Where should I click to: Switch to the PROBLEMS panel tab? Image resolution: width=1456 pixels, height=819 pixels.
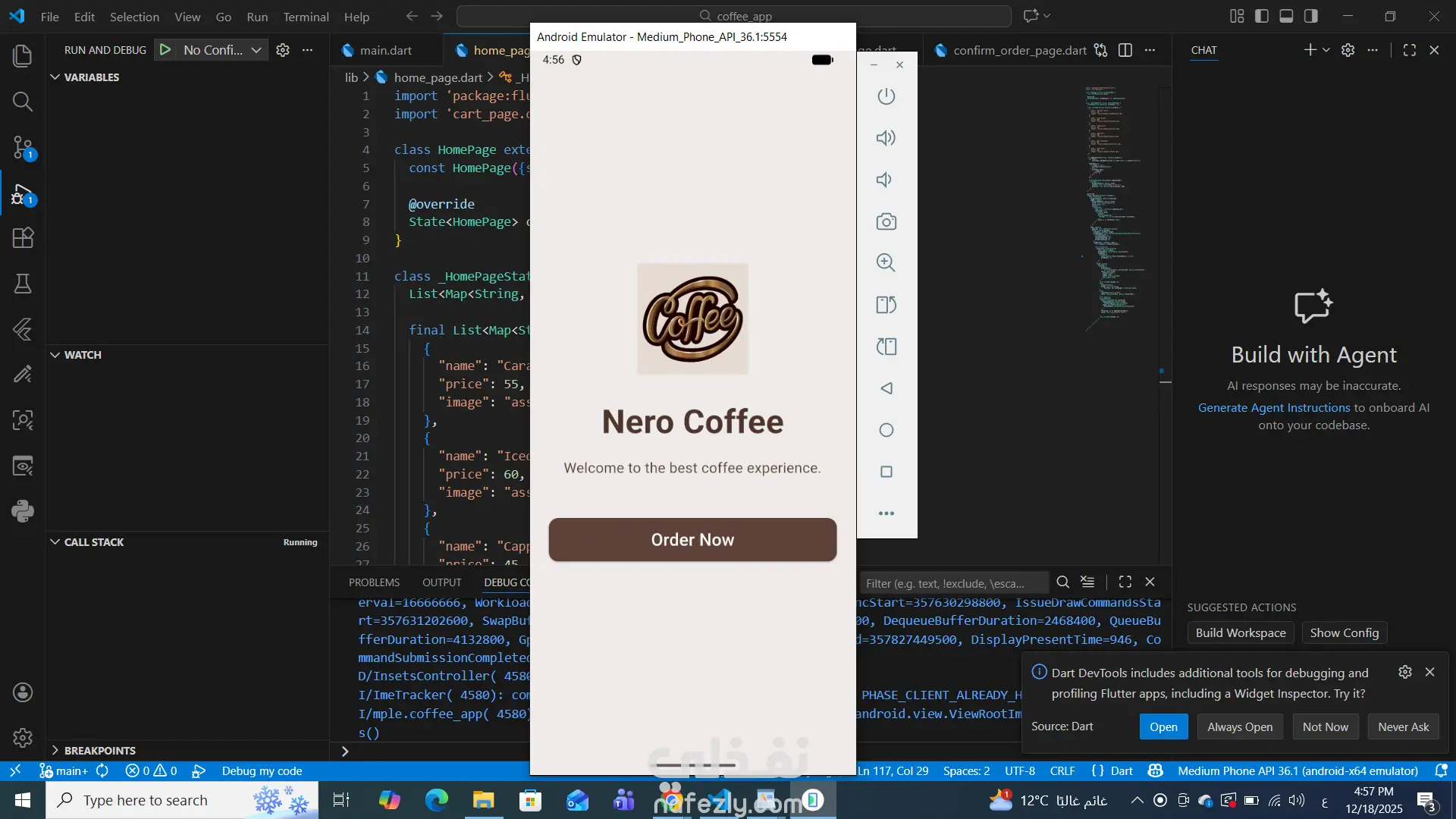click(x=374, y=582)
